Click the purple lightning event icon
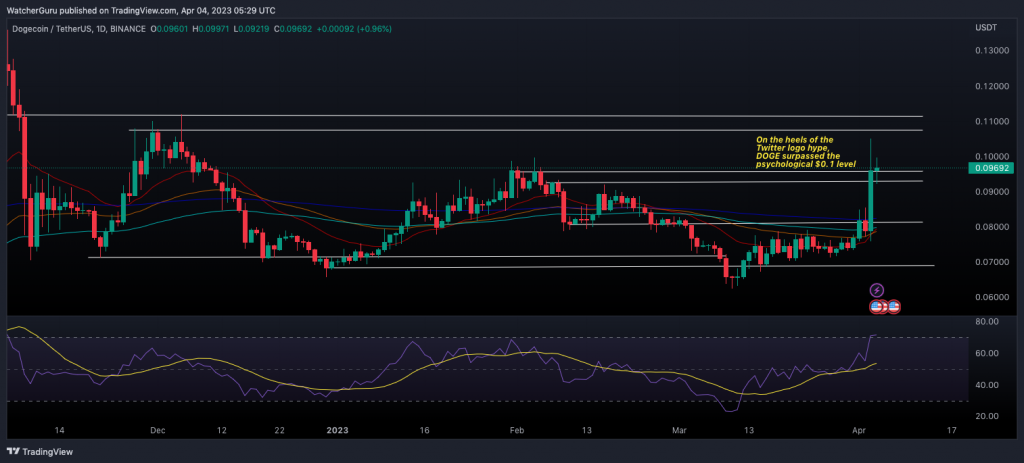The width and height of the screenshot is (1024, 463). [877, 289]
